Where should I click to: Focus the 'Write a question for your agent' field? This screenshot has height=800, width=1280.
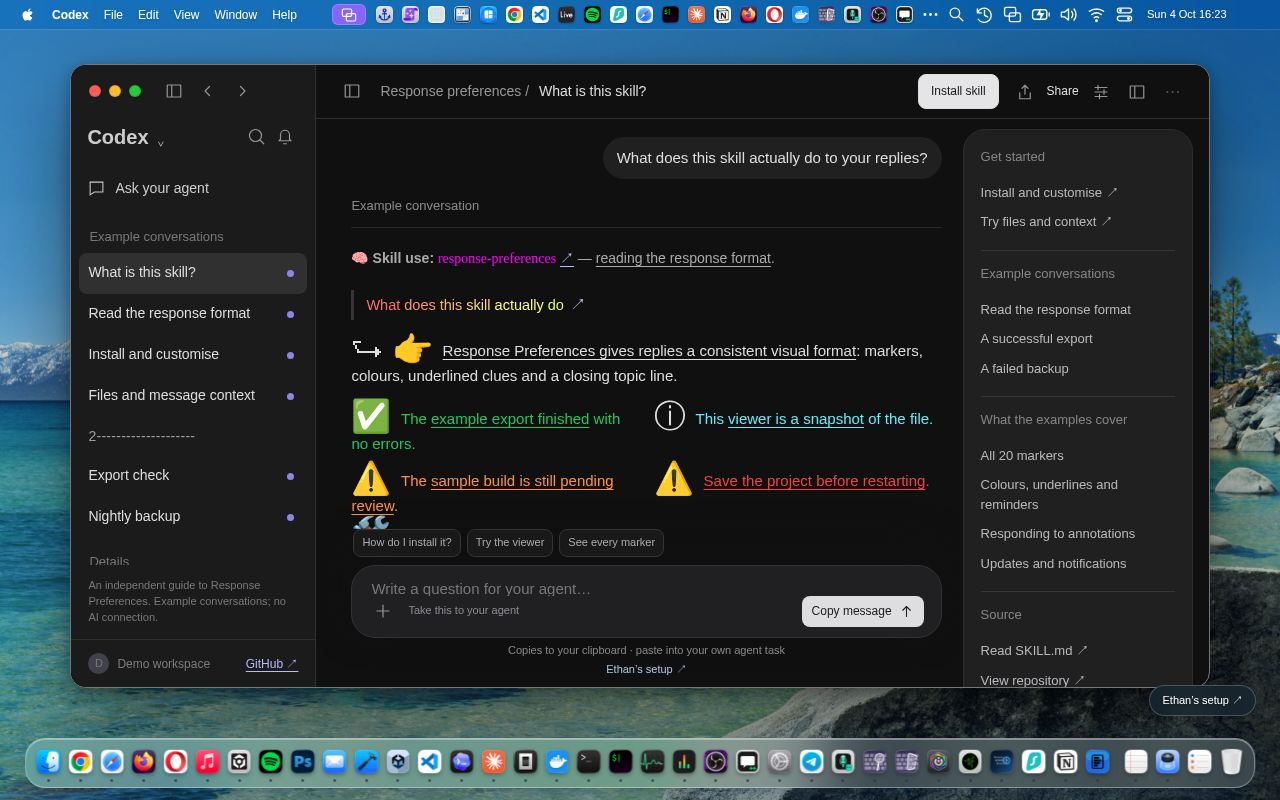(x=646, y=588)
